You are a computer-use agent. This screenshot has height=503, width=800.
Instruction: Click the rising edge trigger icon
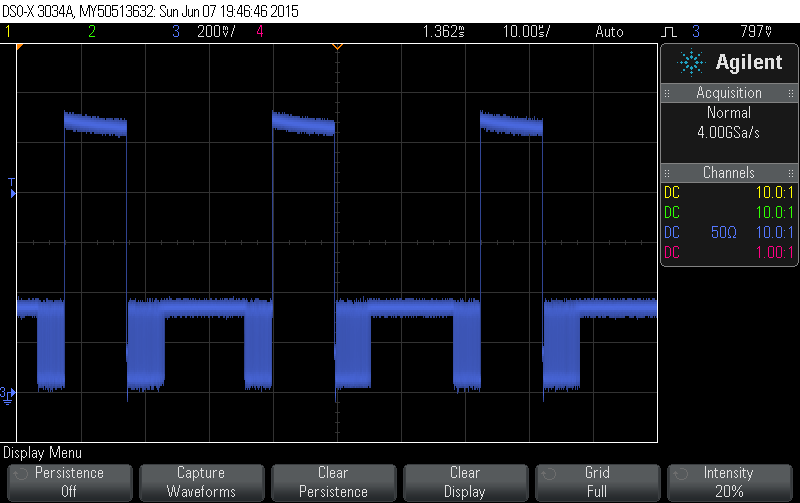tap(669, 32)
